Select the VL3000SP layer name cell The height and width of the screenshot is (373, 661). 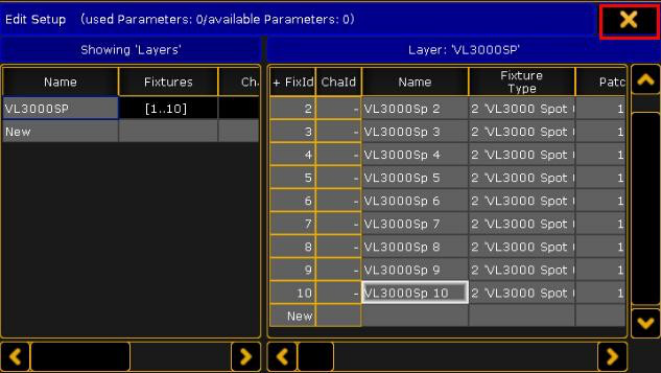click(x=60, y=108)
